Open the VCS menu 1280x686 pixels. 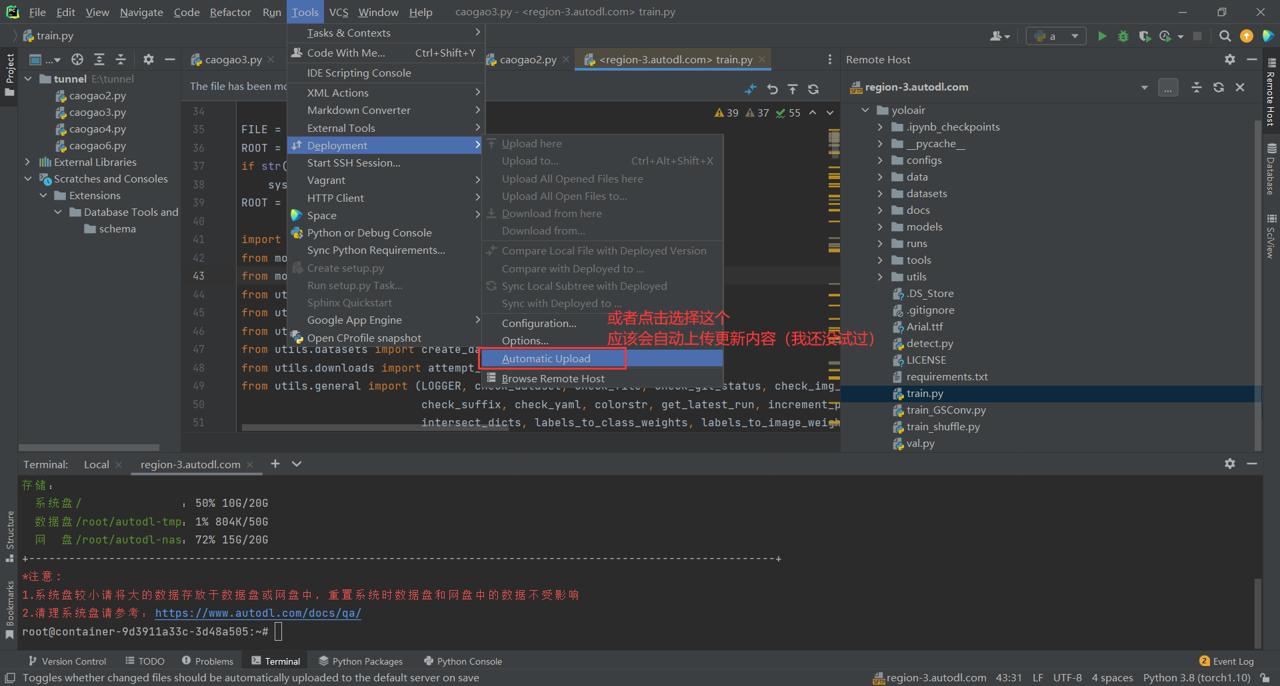pos(338,12)
